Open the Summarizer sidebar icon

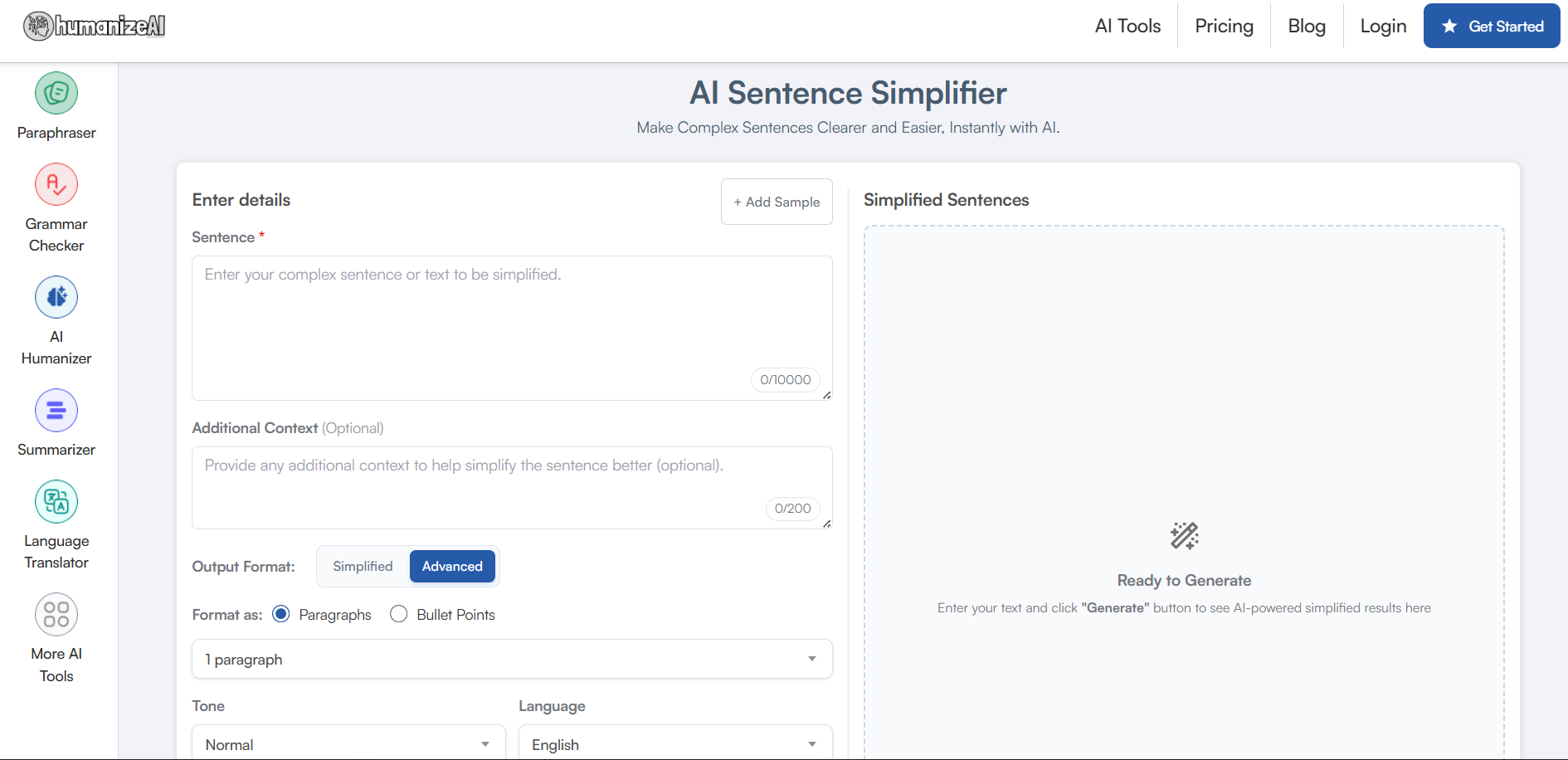(x=56, y=410)
